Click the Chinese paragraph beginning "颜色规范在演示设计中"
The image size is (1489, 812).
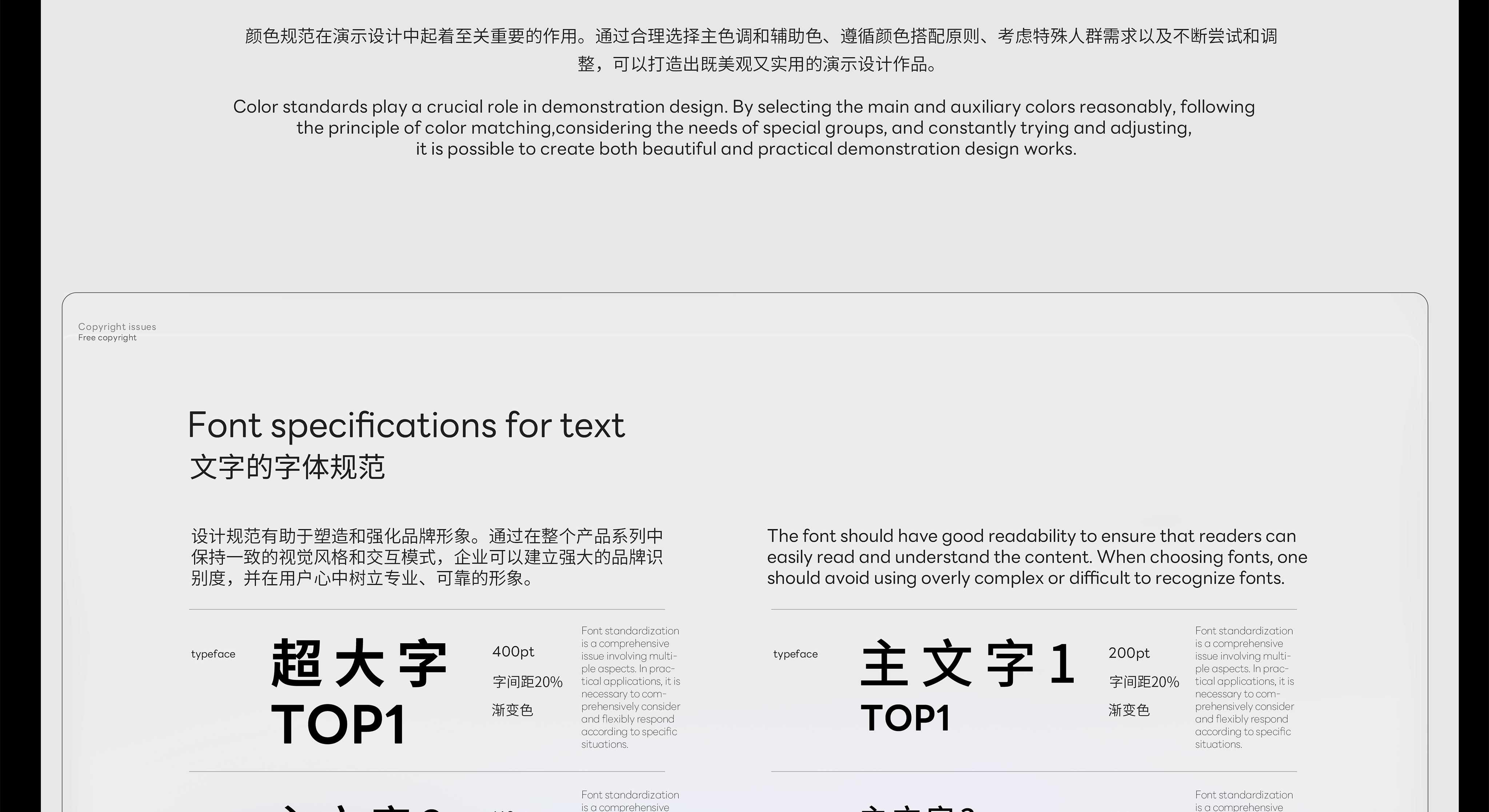761,50
